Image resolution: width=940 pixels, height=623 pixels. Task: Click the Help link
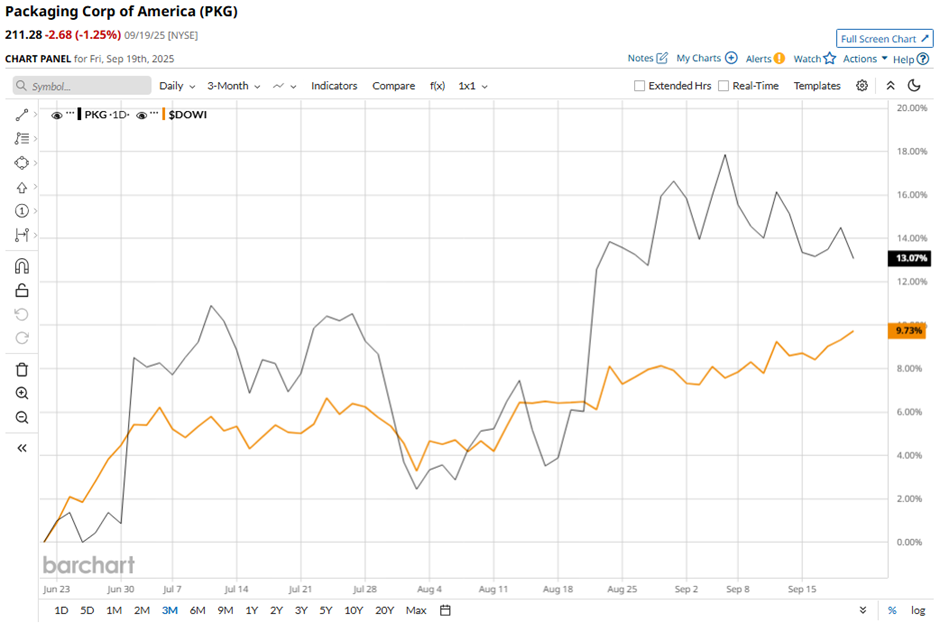coord(903,59)
